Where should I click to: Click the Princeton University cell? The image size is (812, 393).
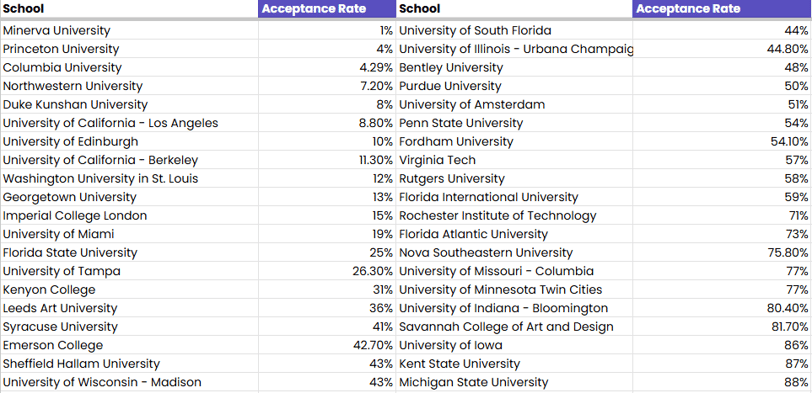pyautogui.click(x=129, y=49)
